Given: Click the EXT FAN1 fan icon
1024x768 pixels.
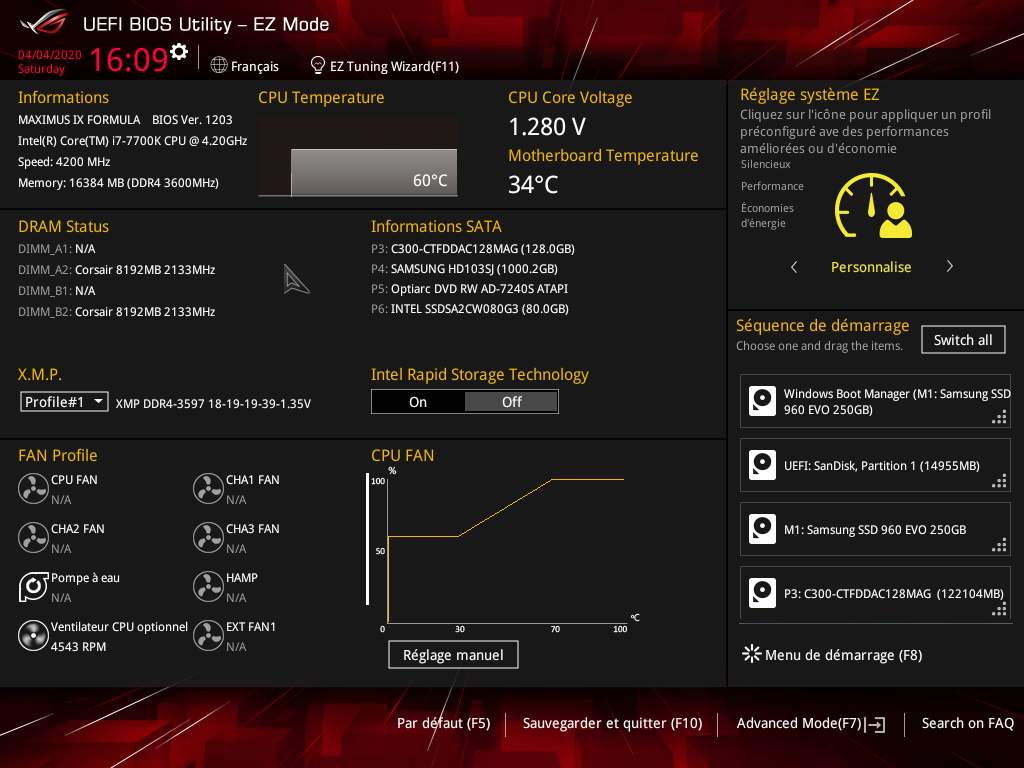Looking at the screenshot, I should pyautogui.click(x=208, y=635).
